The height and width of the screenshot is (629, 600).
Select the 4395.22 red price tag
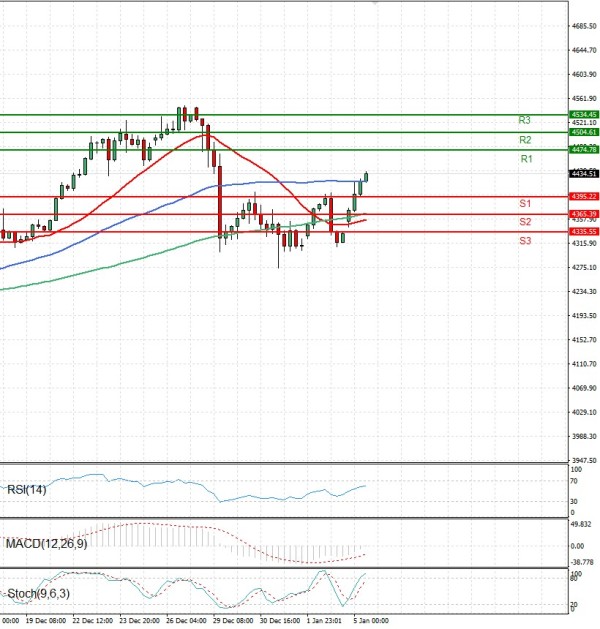click(584, 196)
